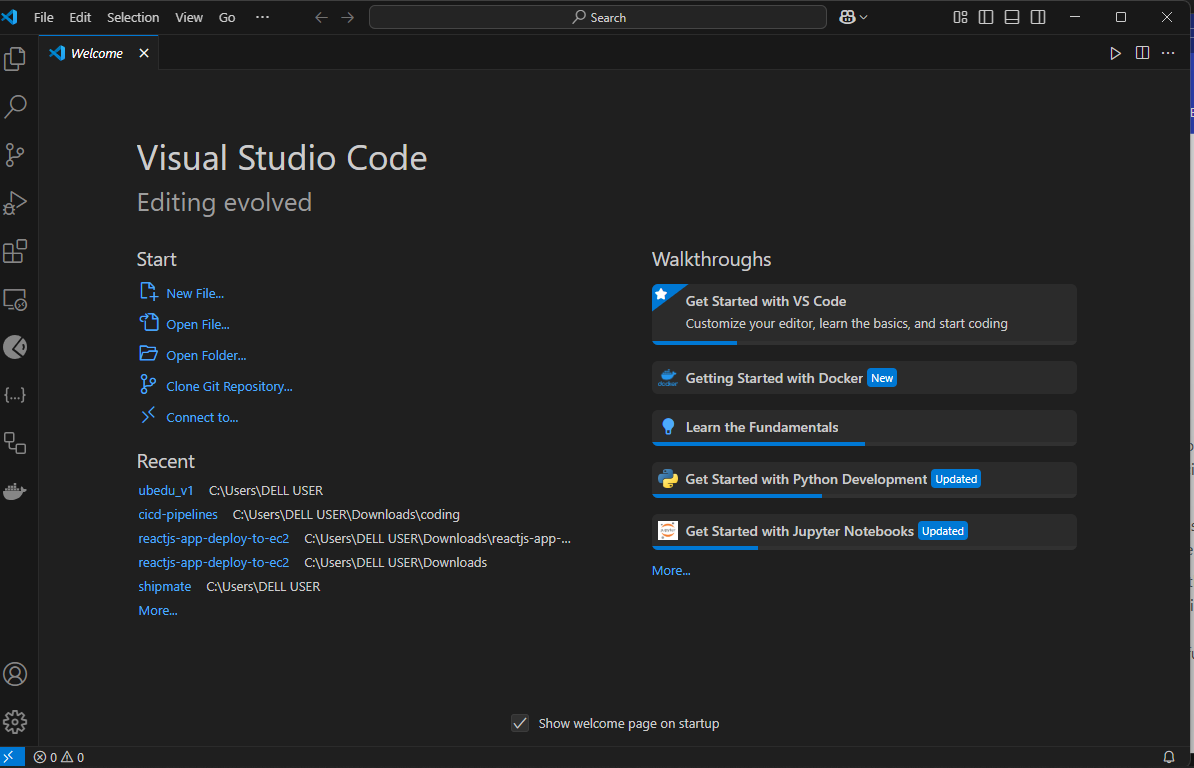Open the errors and warnings status item
The width and height of the screenshot is (1194, 768).
[59, 757]
